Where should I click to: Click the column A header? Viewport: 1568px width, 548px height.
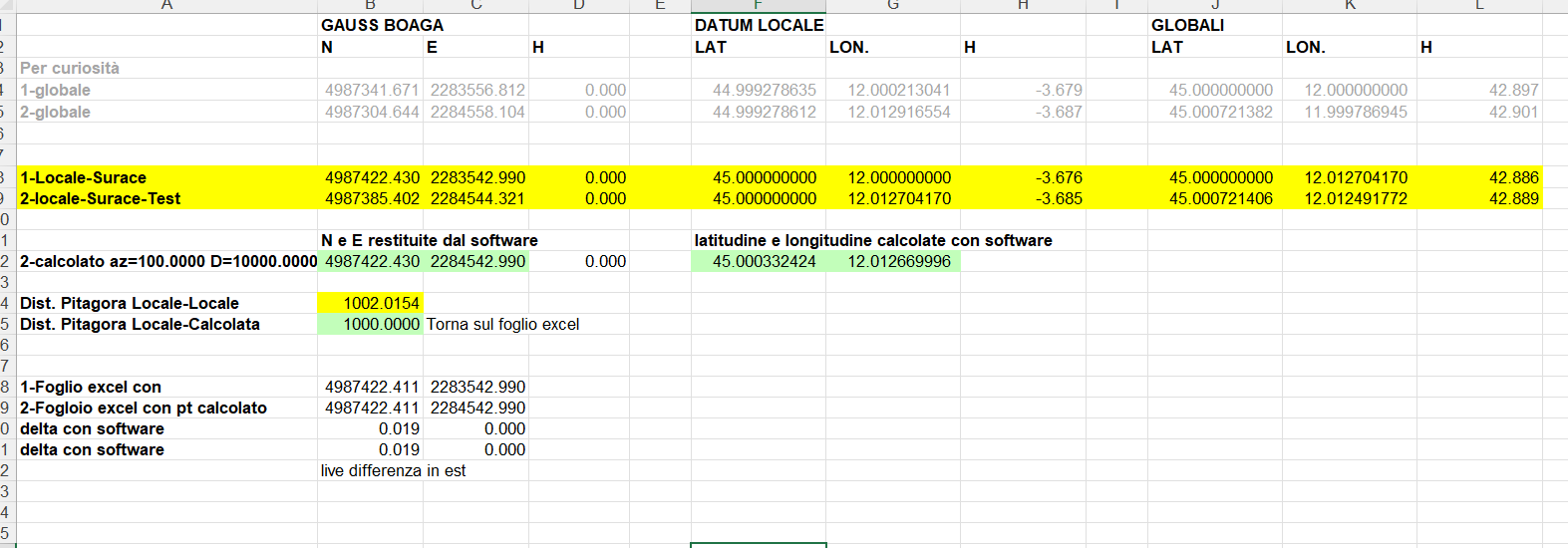coord(166,5)
